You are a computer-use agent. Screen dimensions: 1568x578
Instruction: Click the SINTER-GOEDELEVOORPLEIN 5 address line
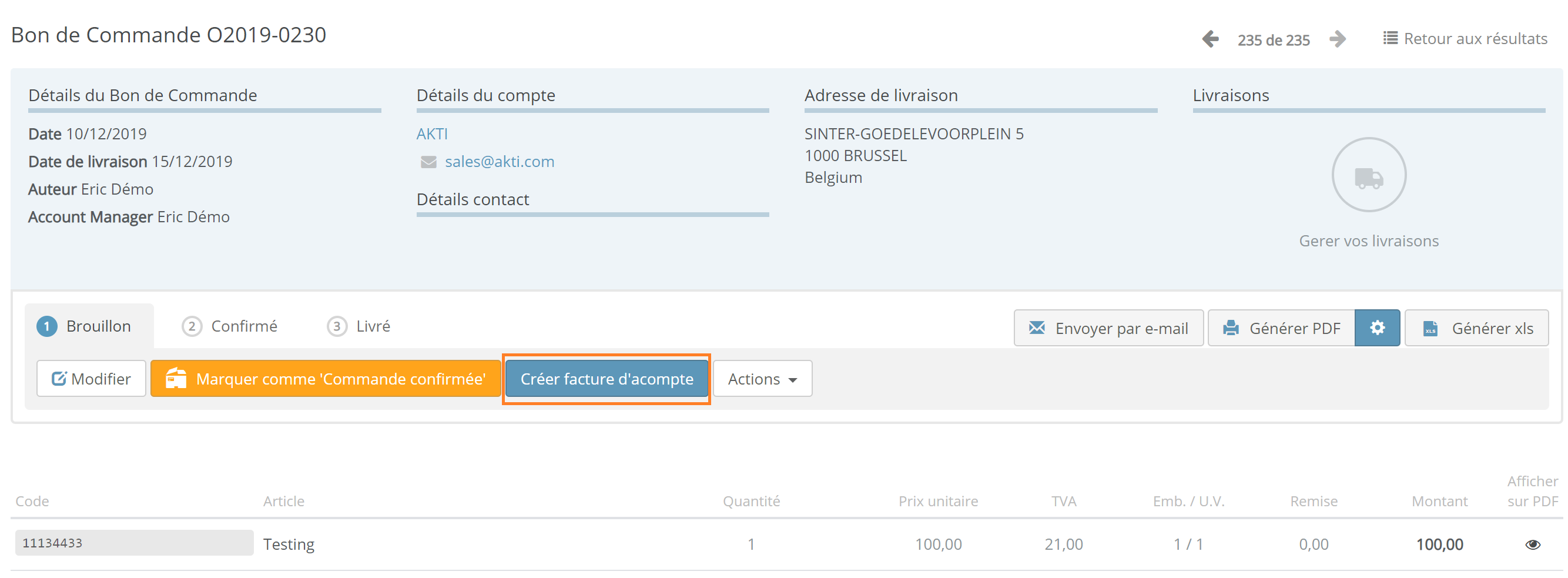coord(914,134)
